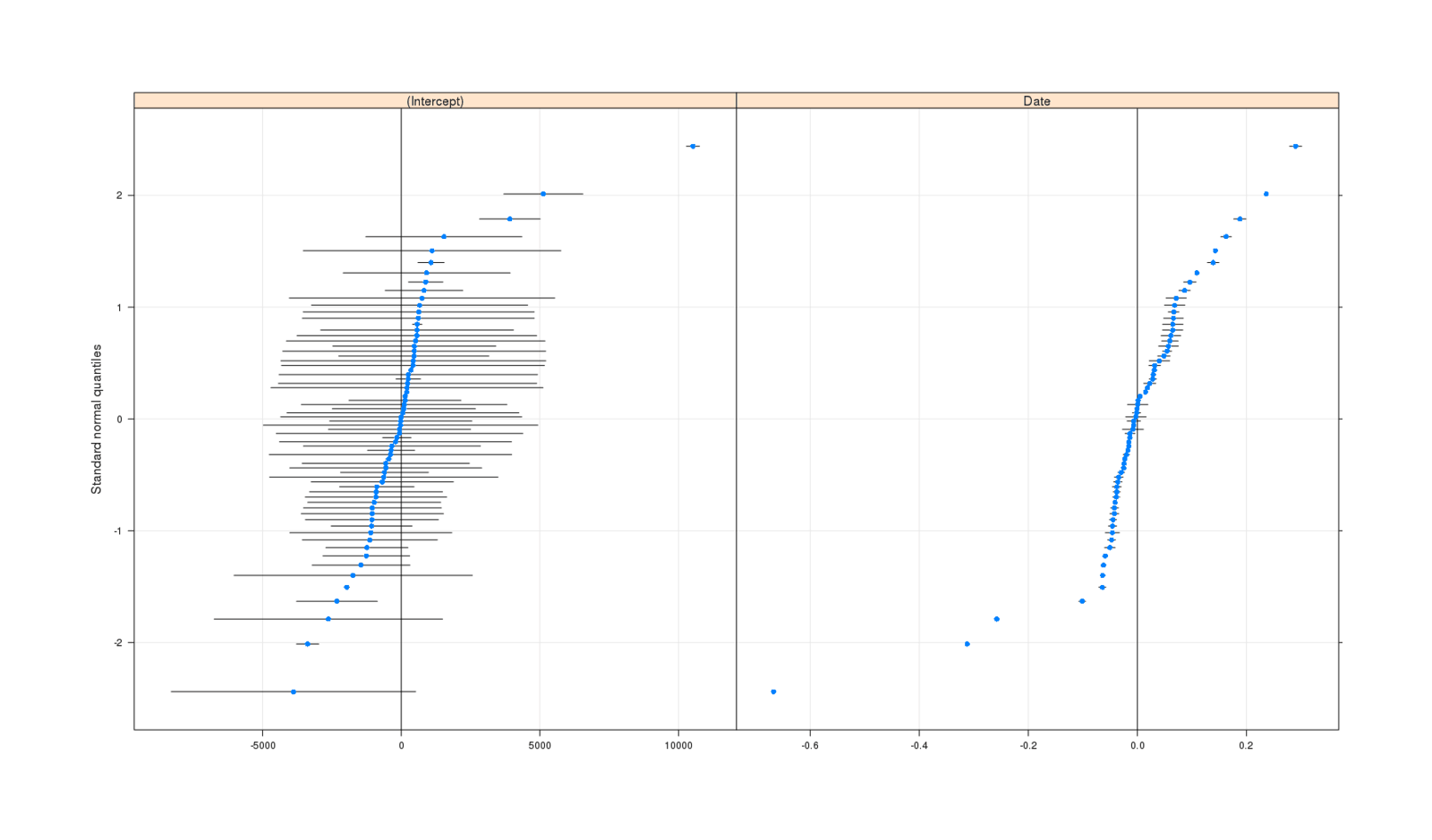Click the Standard normal quantiles axis label
Screen dimensions: 1432x840
tap(96, 419)
